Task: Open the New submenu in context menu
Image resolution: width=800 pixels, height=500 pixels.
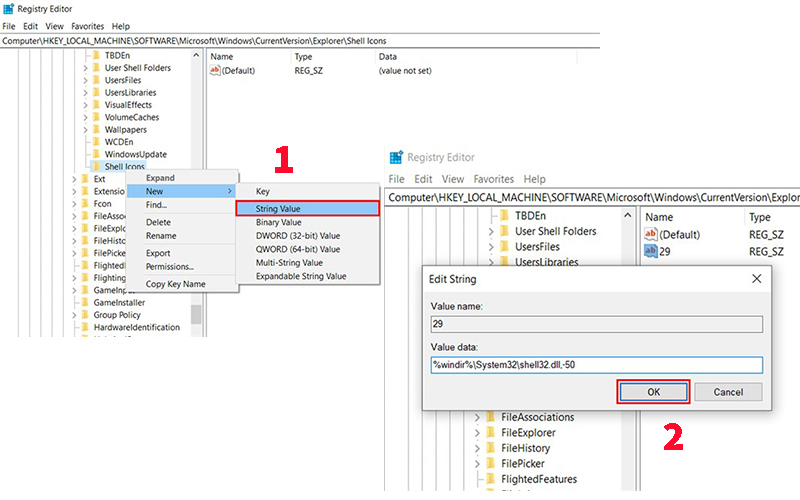Action: 182,191
